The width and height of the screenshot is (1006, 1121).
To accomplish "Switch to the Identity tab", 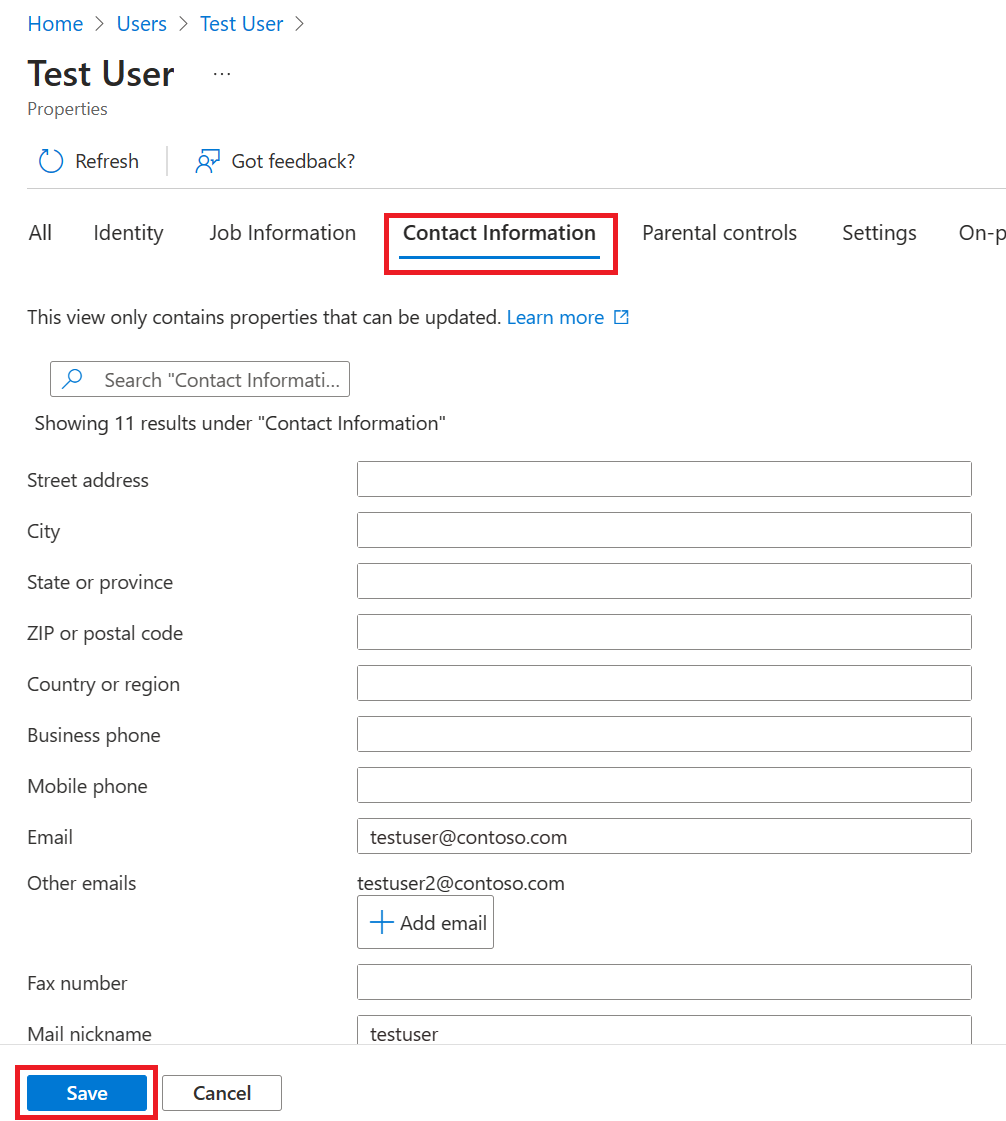I will pyautogui.click(x=128, y=233).
